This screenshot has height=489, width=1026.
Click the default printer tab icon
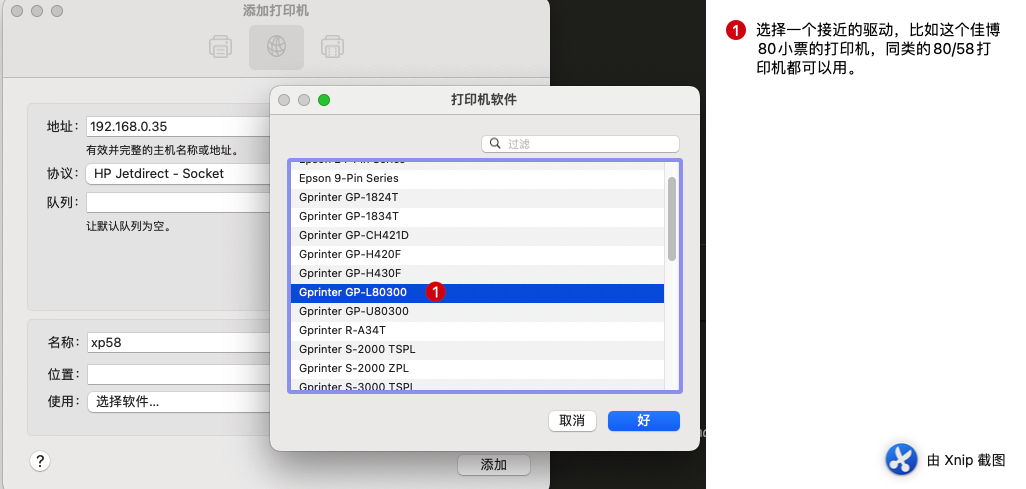click(x=220, y=46)
